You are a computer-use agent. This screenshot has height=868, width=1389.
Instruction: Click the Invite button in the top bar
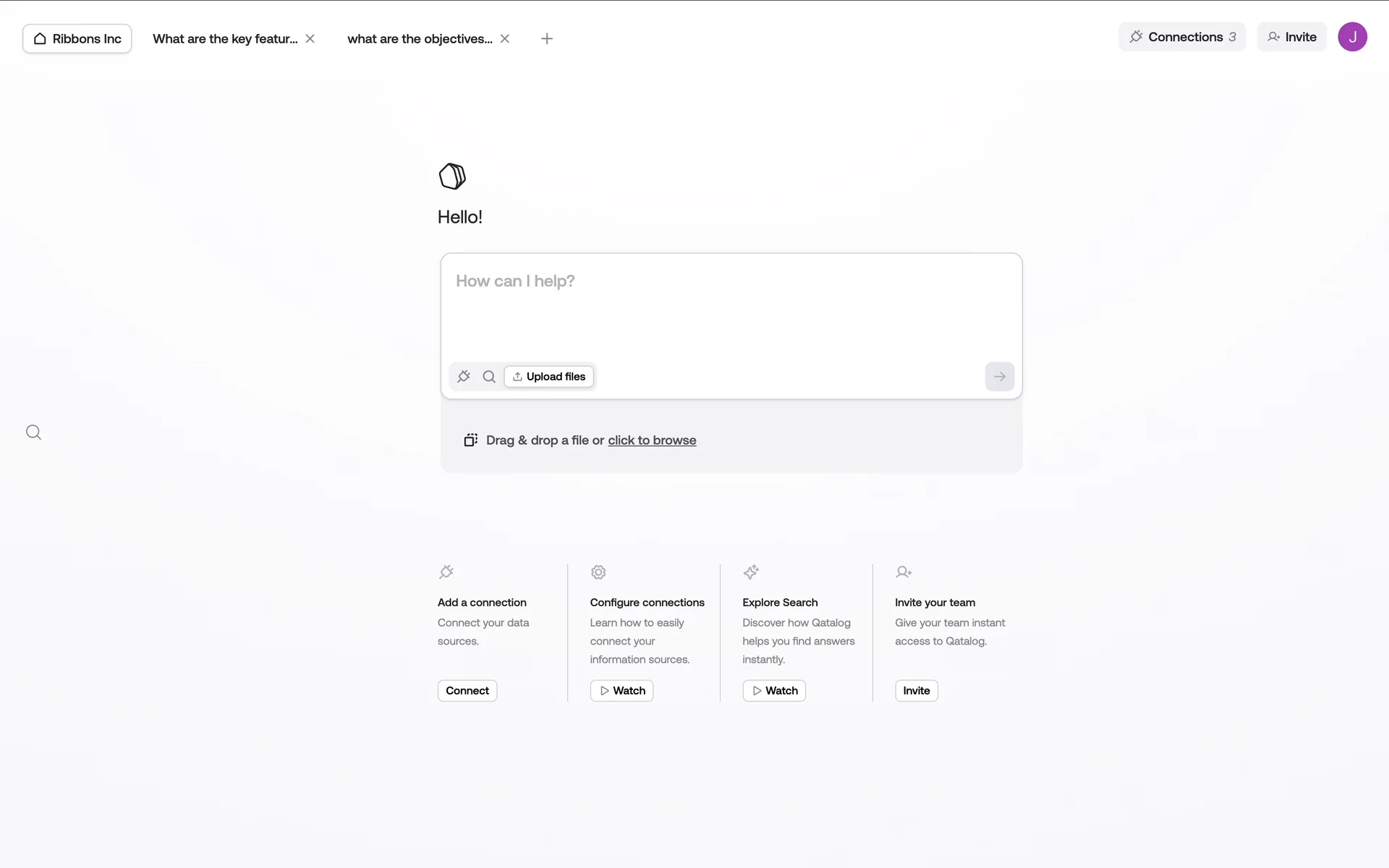[1291, 37]
